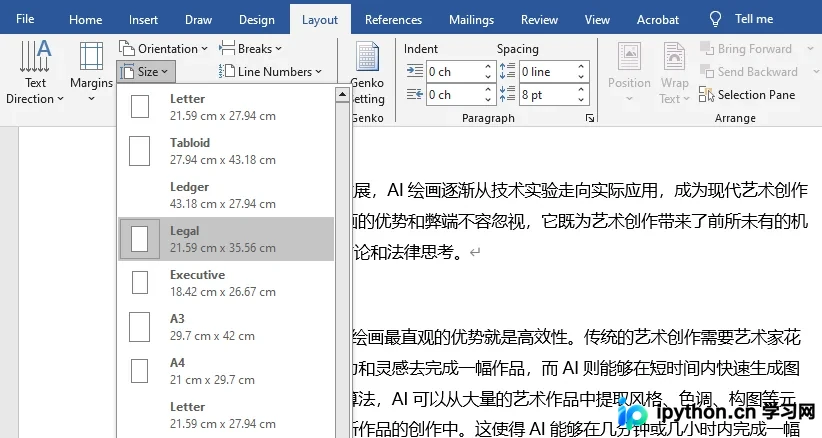Switch to the Review tab

tap(539, 20)
